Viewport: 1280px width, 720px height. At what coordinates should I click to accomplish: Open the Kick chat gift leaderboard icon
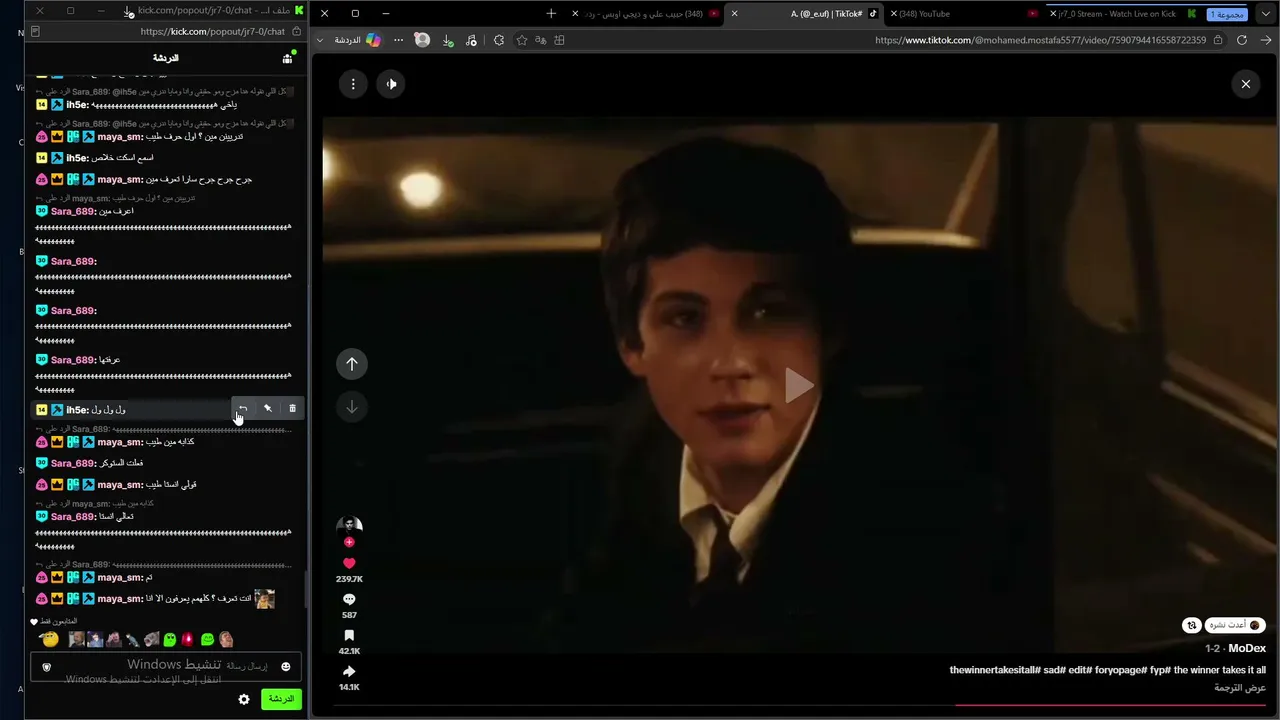288,58
